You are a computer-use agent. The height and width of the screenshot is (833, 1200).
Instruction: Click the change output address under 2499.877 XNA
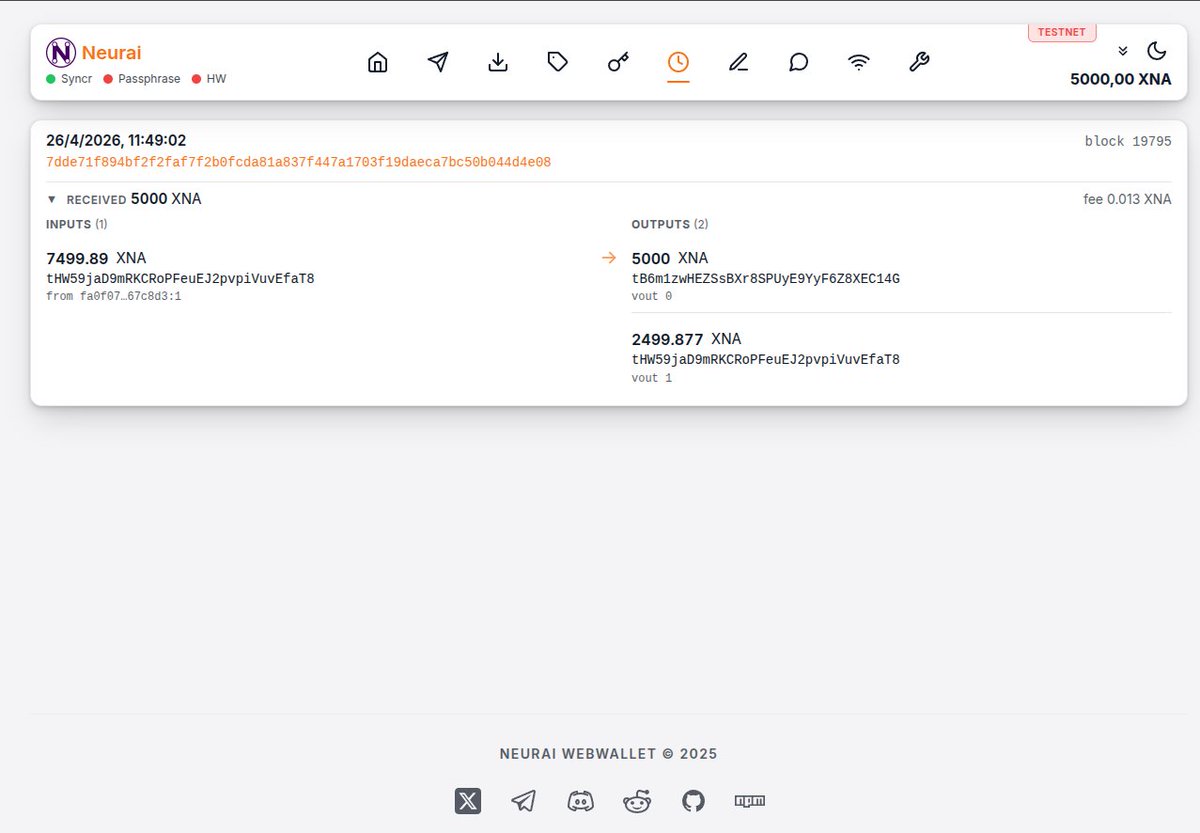pyautogui.click(x=766, y=359)
